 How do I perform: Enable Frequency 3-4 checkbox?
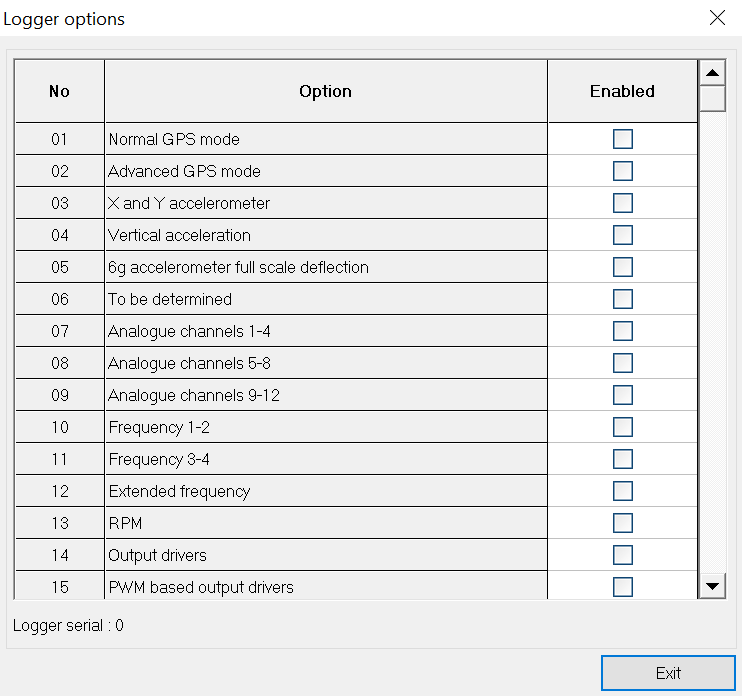(x=623, y=459)
